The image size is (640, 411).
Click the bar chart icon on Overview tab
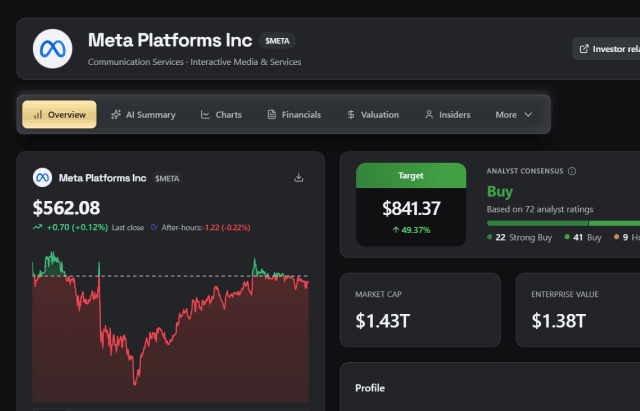38,115
